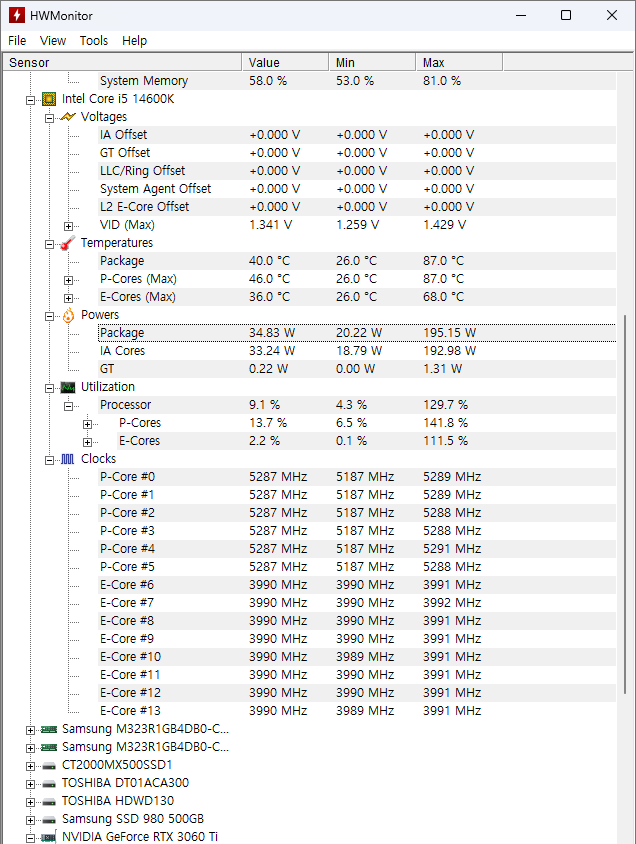Image resolution: width=636 pixels, height=844 pixels.
Task: Select the P-Core #0 clock row
Action: pyautogui.click(x=357, y=477)
